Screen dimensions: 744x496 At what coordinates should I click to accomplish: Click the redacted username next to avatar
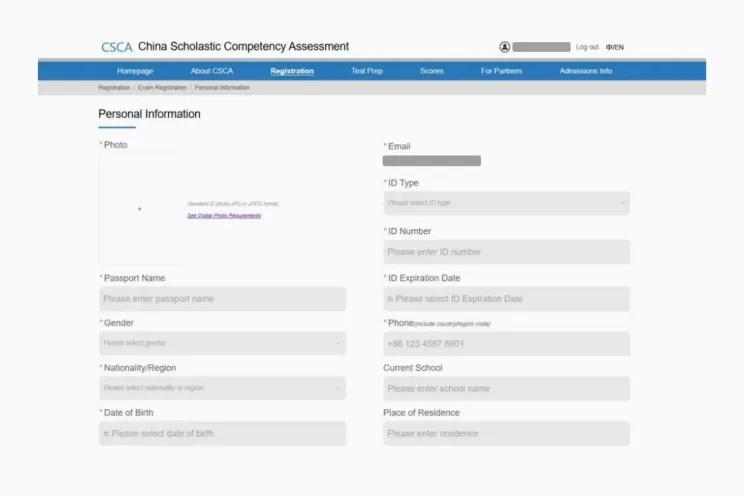[x=541, y=47]
